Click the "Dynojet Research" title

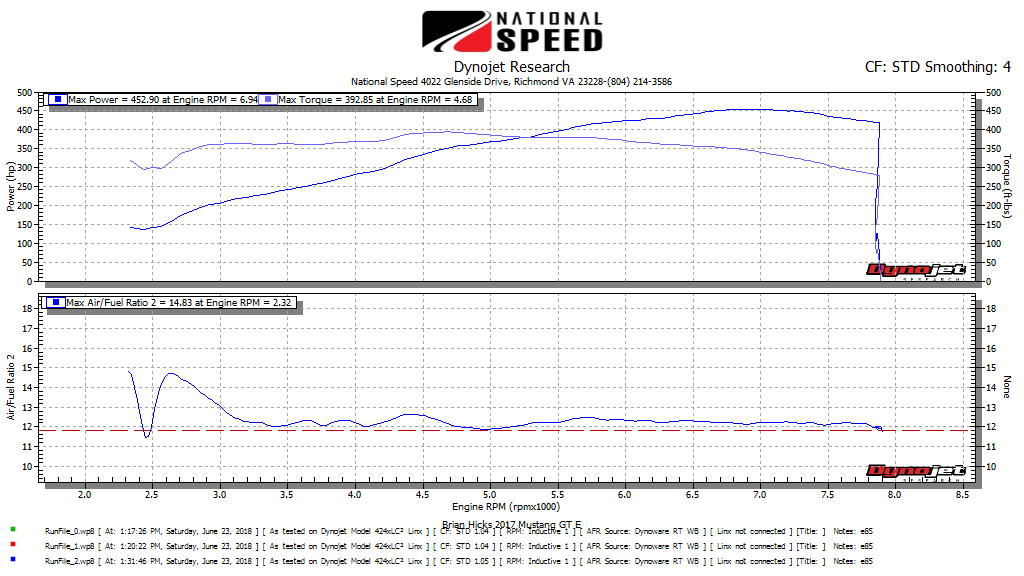coord(512,67)
